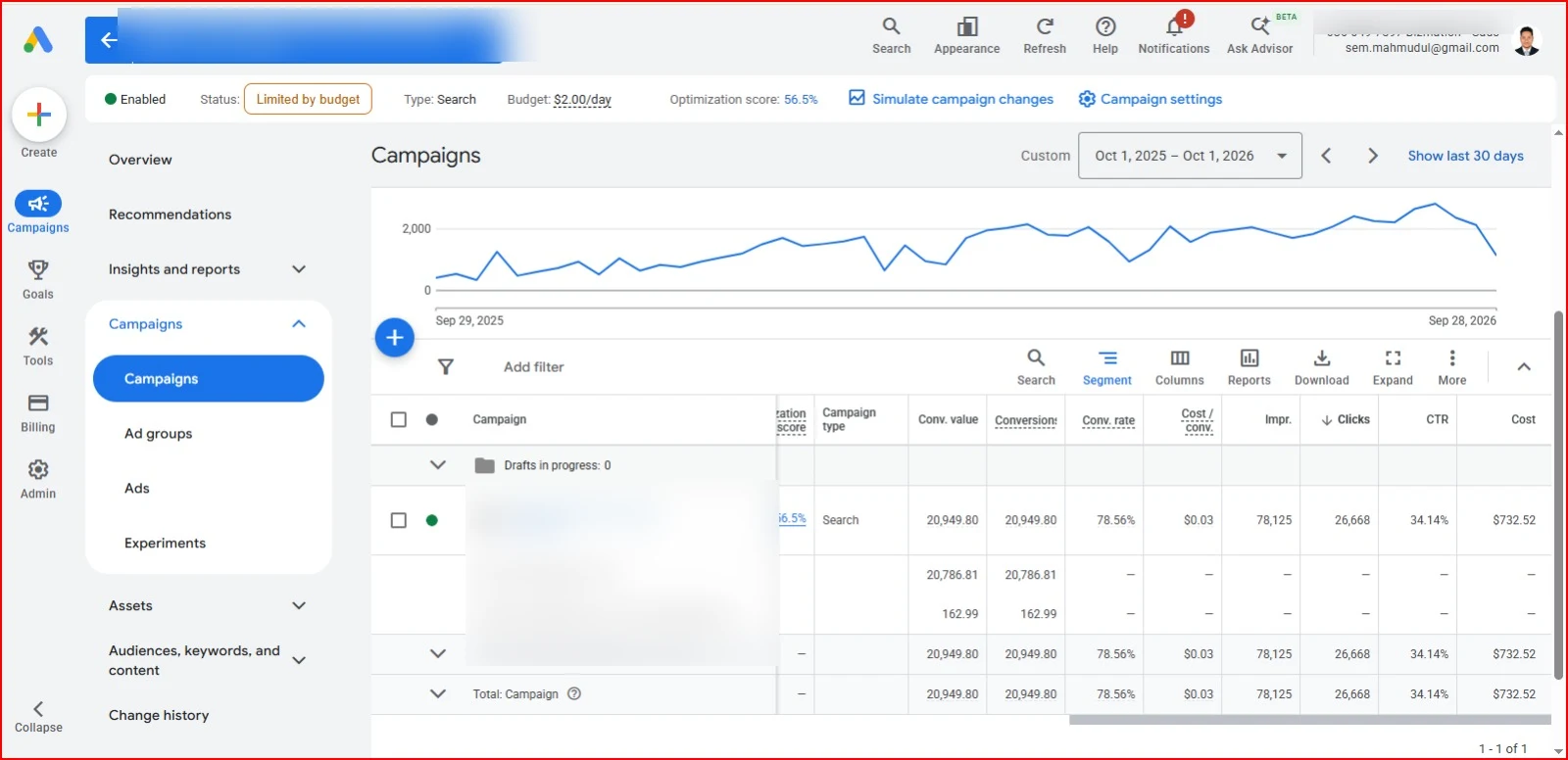The height and width of the screenshot is (760, 1568).
Task: Open Tools in left rail
Action: point(38,346)
